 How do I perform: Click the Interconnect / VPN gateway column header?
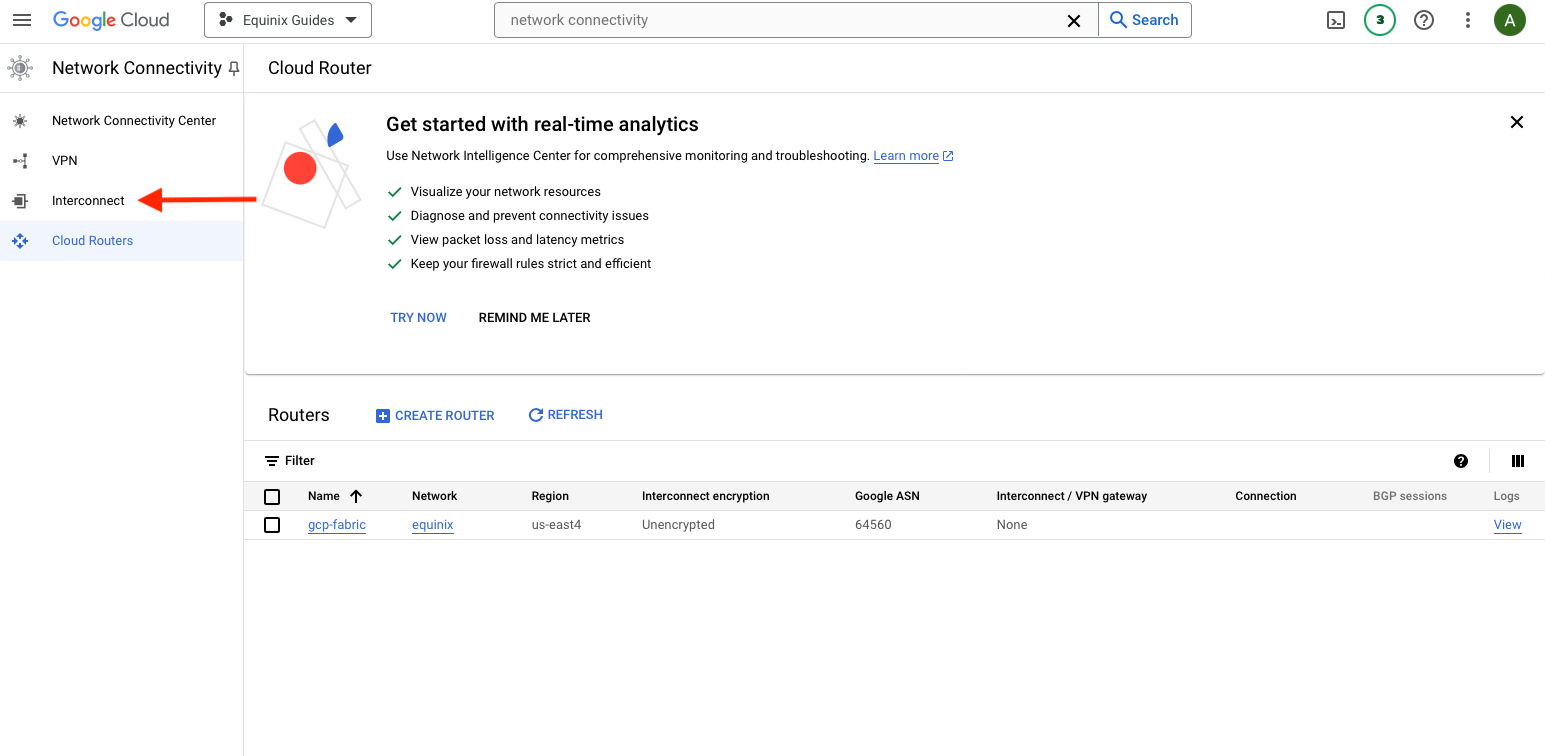(x=1072, y=496)
